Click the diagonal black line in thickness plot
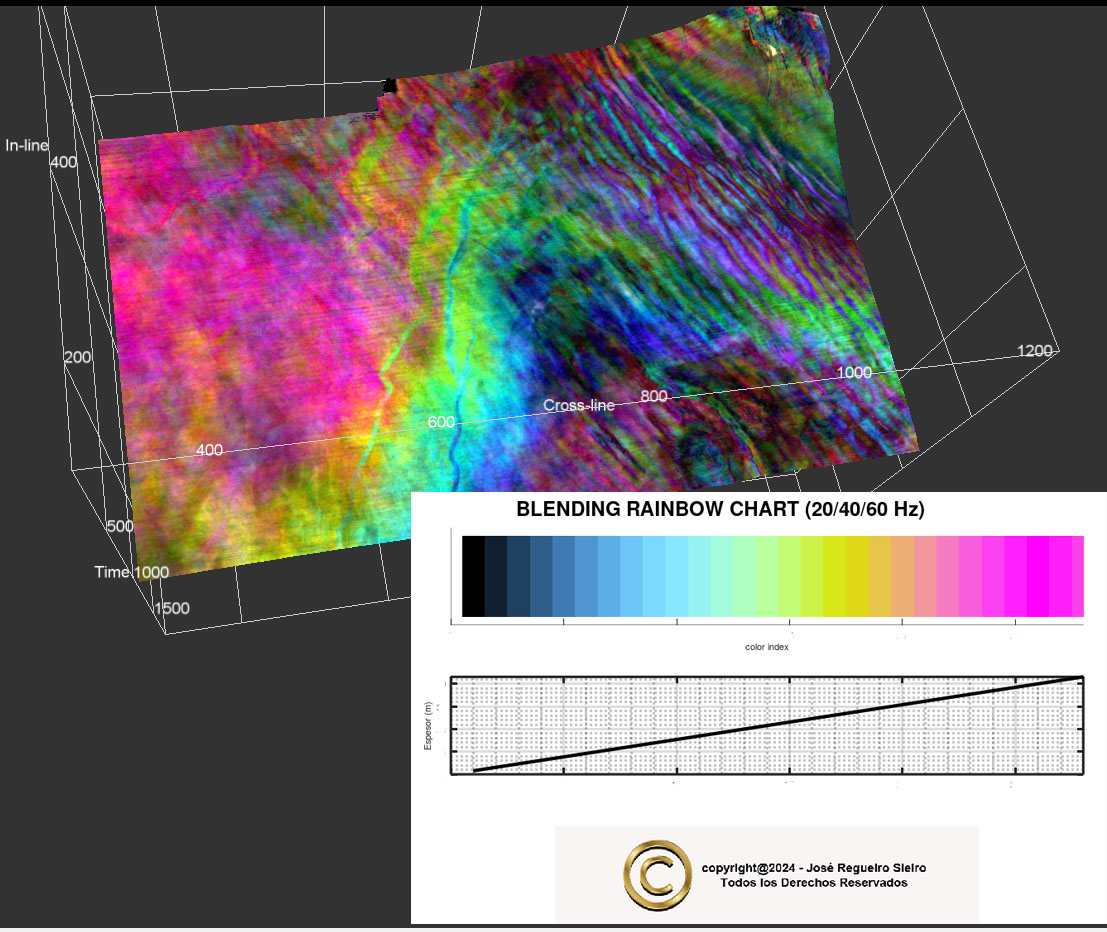Image resolution: width=1107 pixels, height=932 pixels. pos(767,725)
